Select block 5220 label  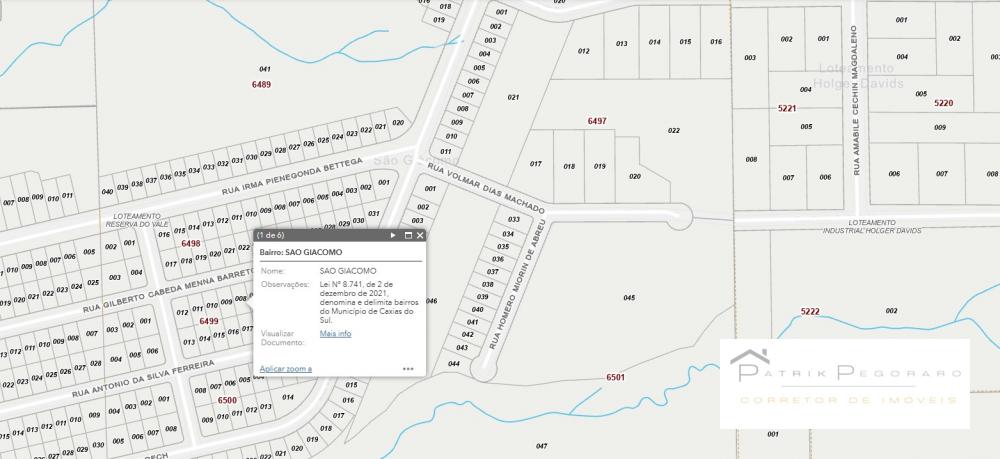[943, 103]
